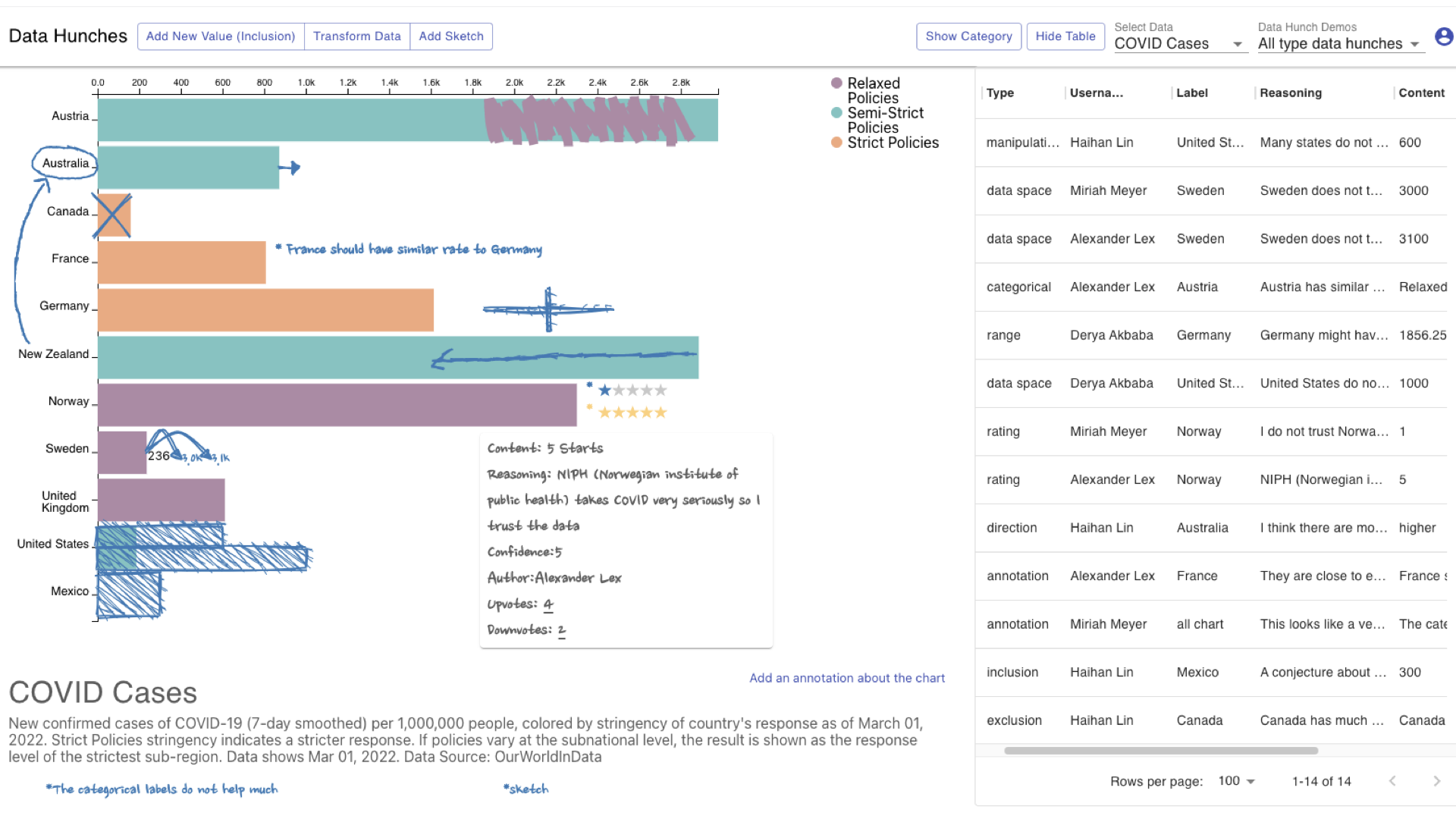Click the Upvotes count in tooltip
Screen dimensions: 1456x819
click(548, 604)
